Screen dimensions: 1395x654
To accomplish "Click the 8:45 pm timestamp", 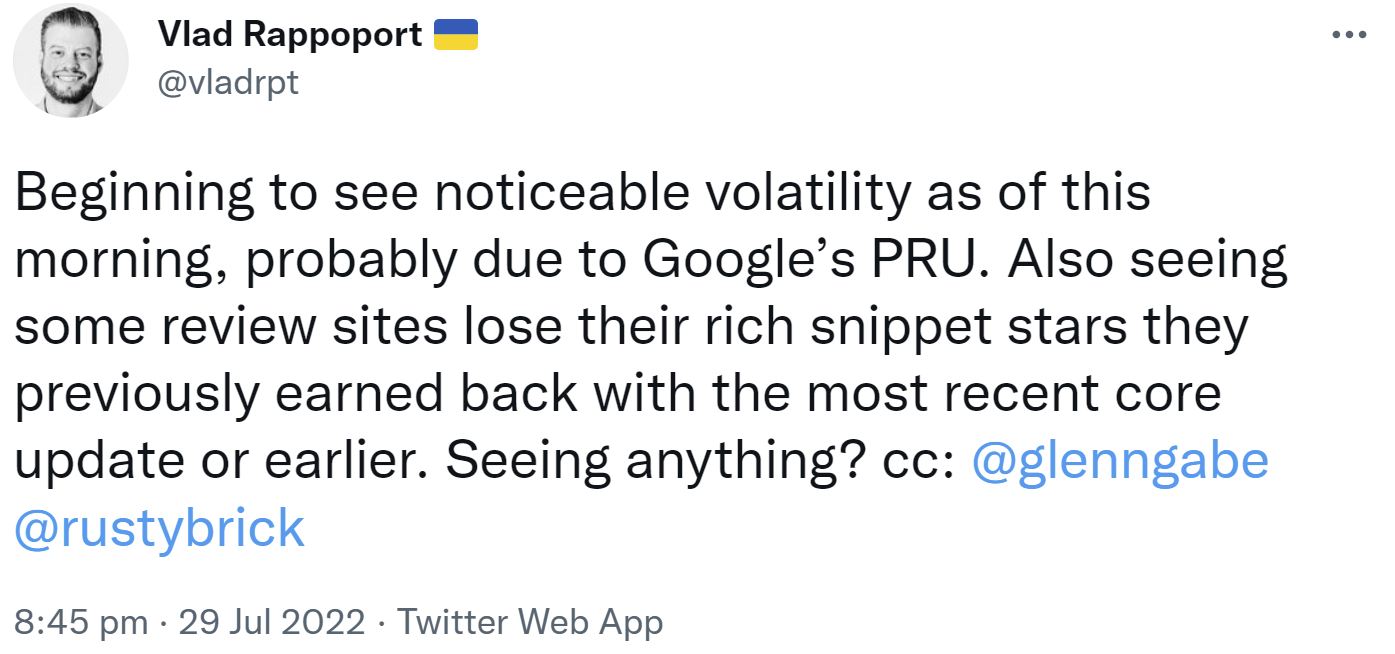I will [x=78, y=621].
